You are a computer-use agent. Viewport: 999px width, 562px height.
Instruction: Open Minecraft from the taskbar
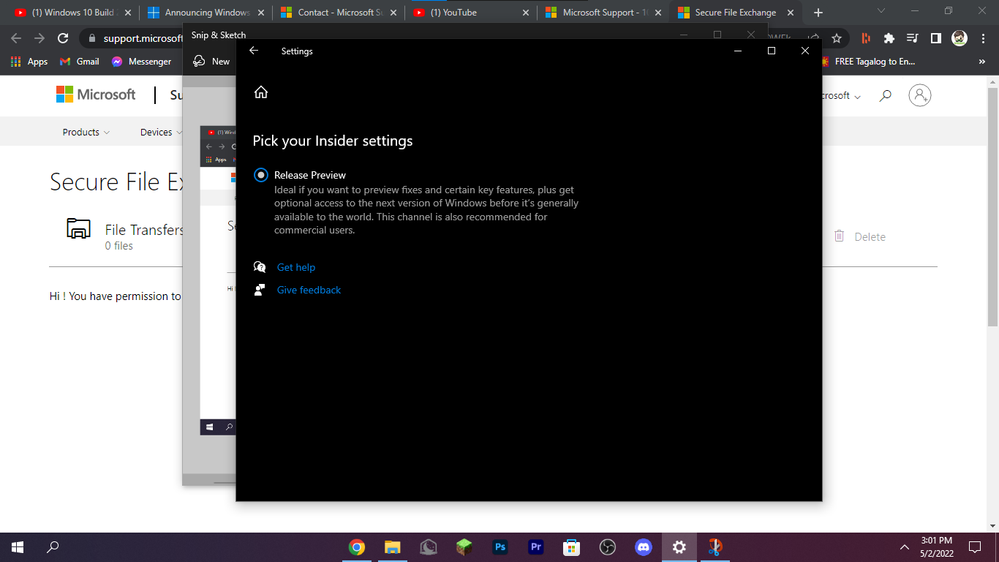click(x=464, y=547)
